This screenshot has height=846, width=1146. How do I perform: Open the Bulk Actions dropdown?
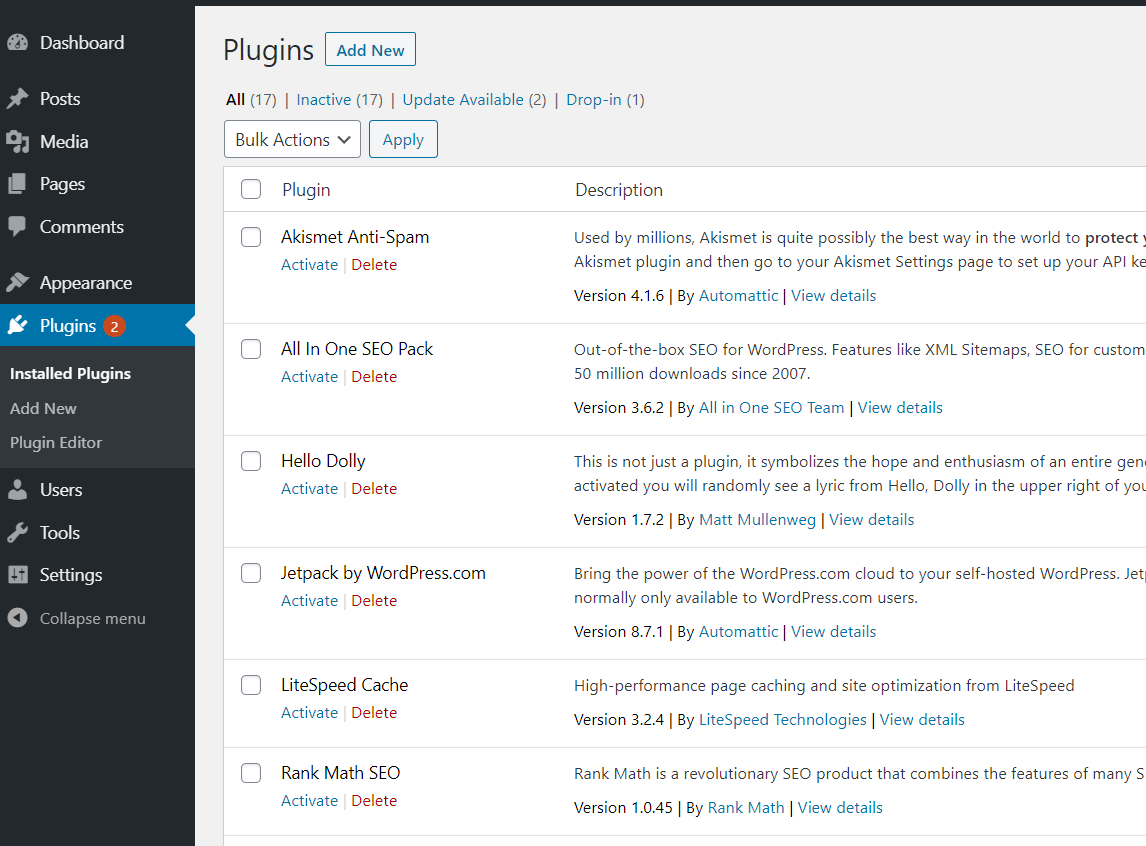click(292, 139)
